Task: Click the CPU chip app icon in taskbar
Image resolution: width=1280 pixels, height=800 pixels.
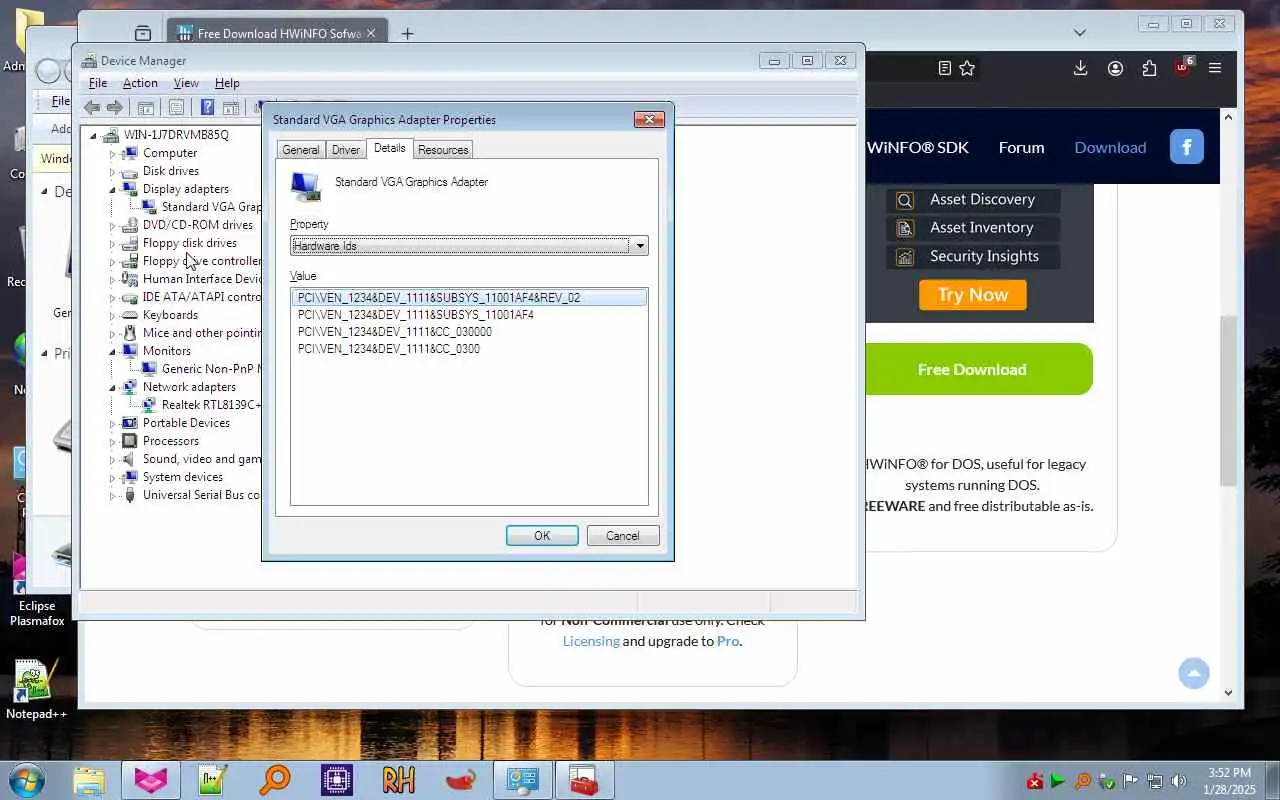Action: [x=336, y=780]
